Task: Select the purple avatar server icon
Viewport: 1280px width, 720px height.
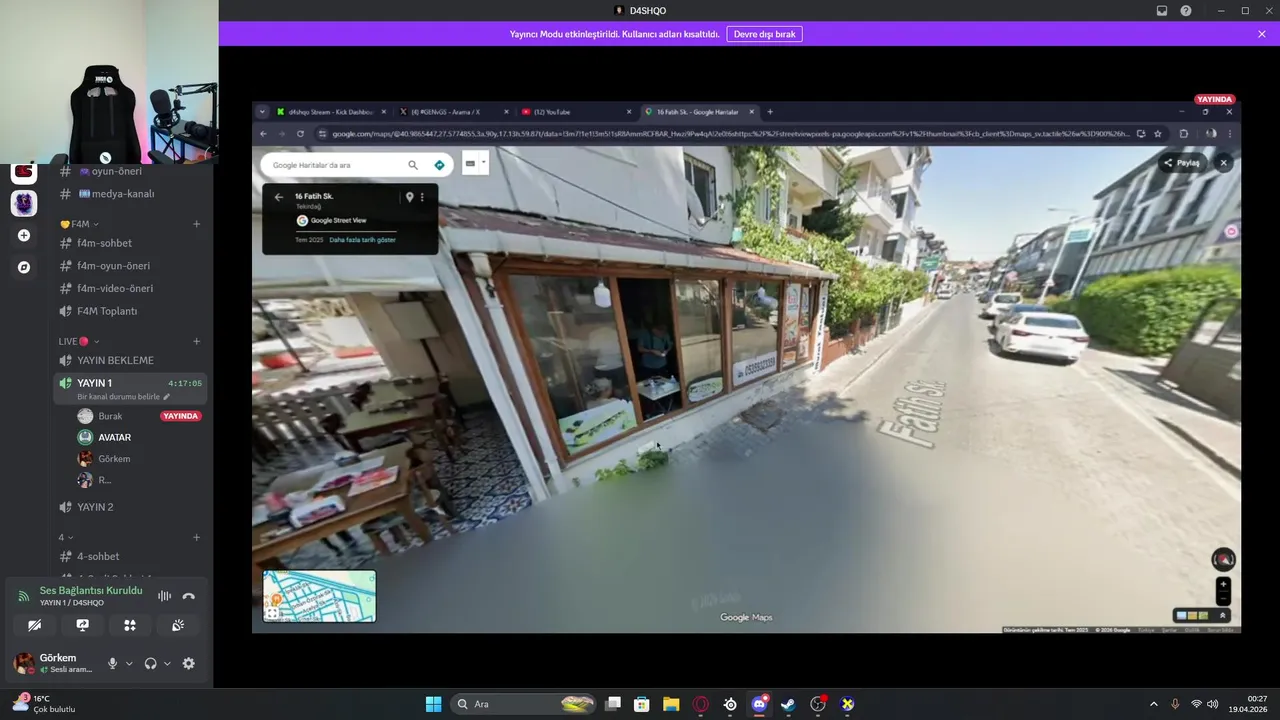Action: click(x=24, y=204)
